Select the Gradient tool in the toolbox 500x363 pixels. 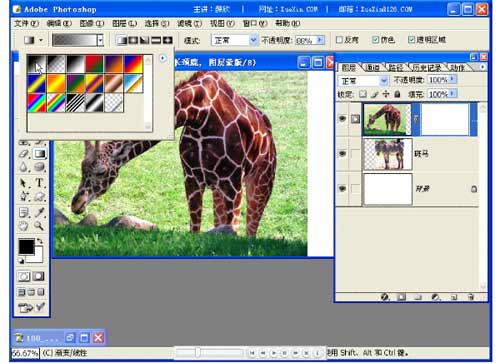click(x=39, y=154)
